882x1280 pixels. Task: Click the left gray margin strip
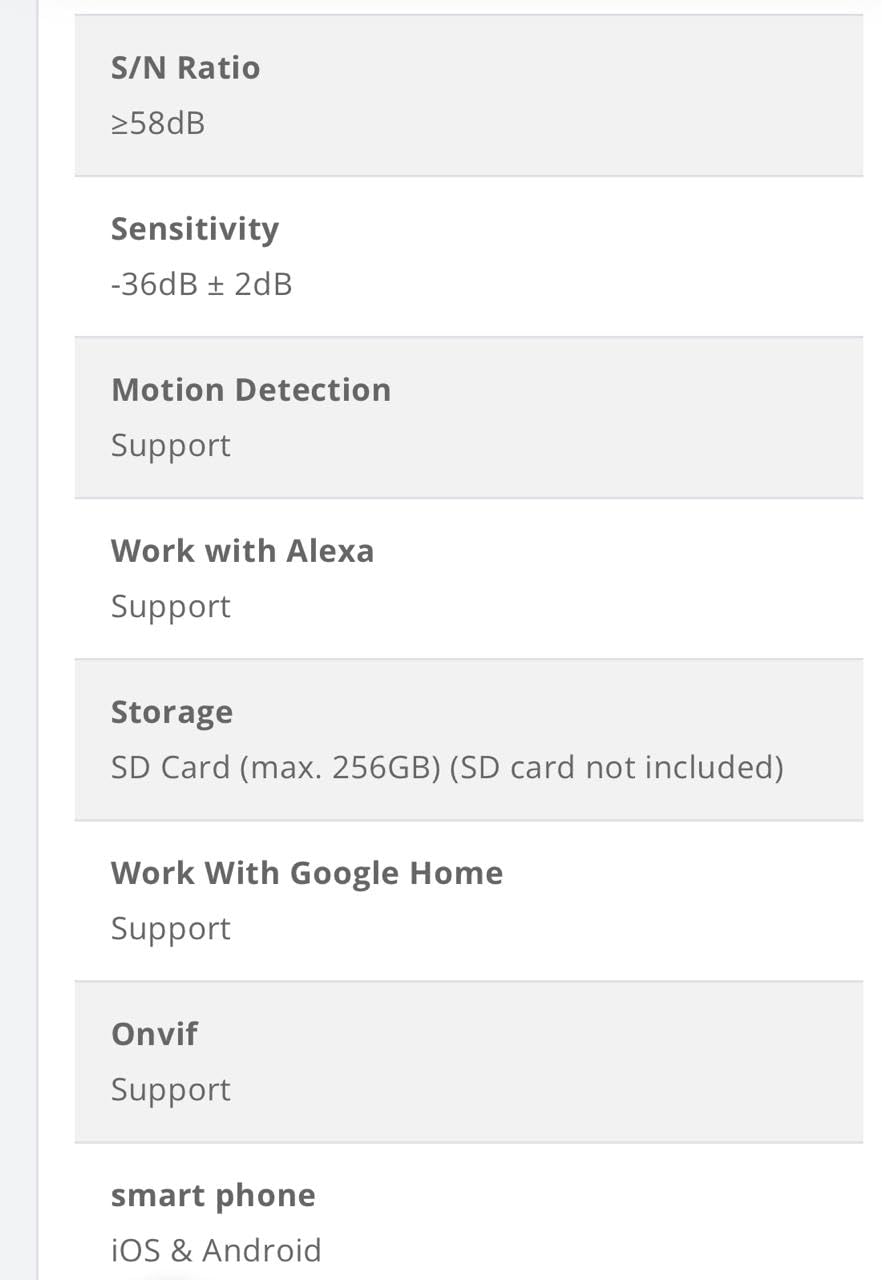[18, 640]
